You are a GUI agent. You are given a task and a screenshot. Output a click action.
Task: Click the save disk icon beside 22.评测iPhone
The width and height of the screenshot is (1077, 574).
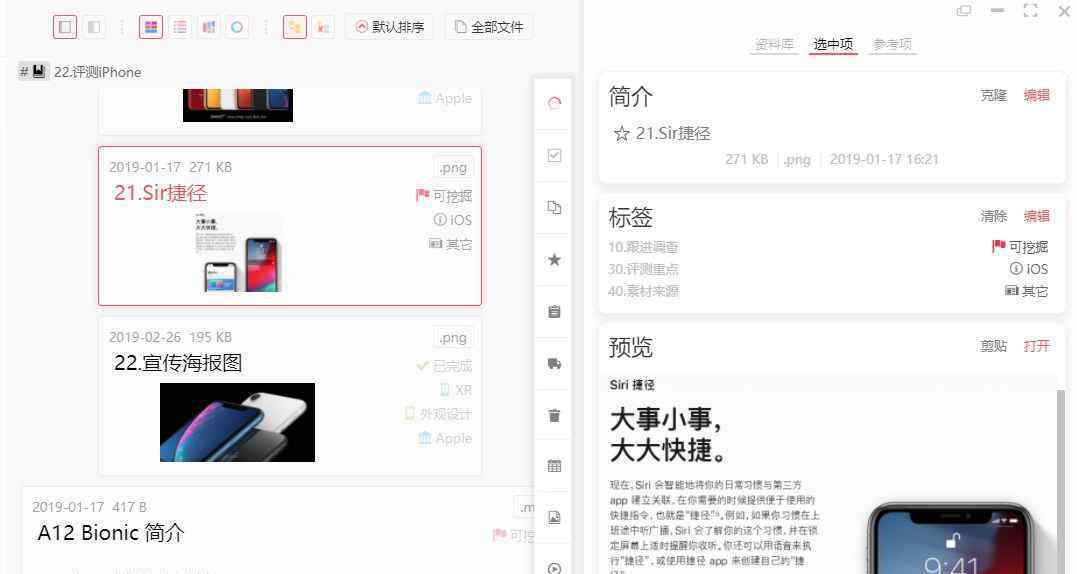pyautogui.click(x=39, y=71)
